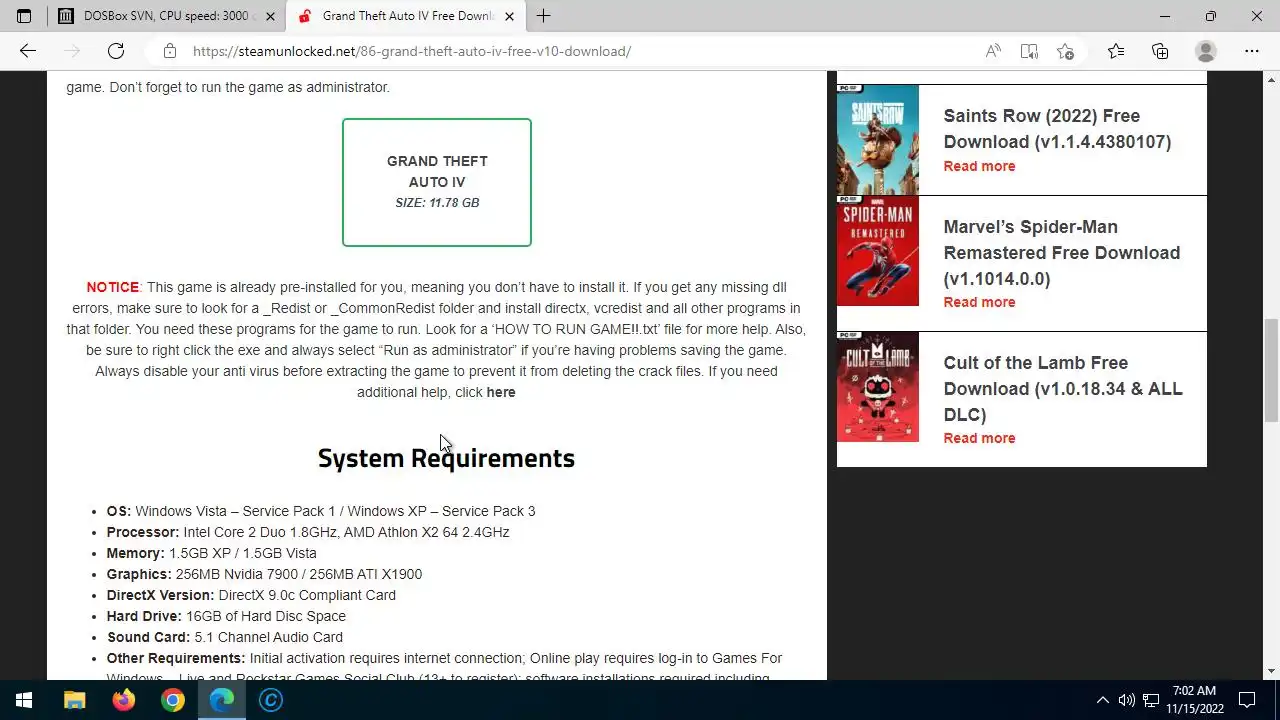
Task: Click the browser Back arrow
Action: click(28, 51)
